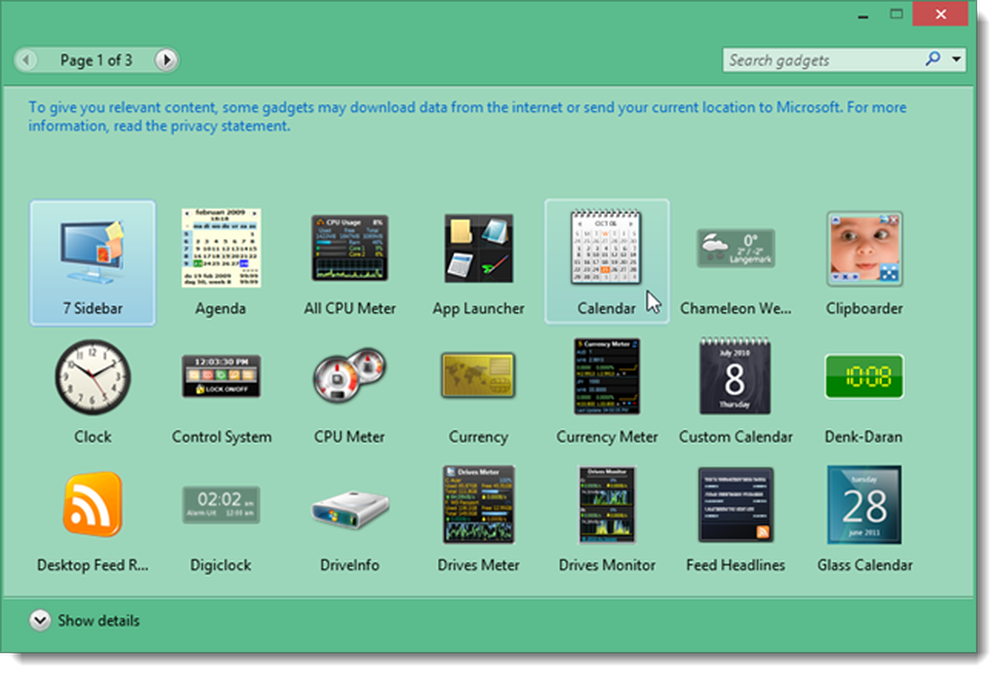The image size is (1000, 676).
Task: Maximize the gadgets window
Action: (x=897, y=14)
